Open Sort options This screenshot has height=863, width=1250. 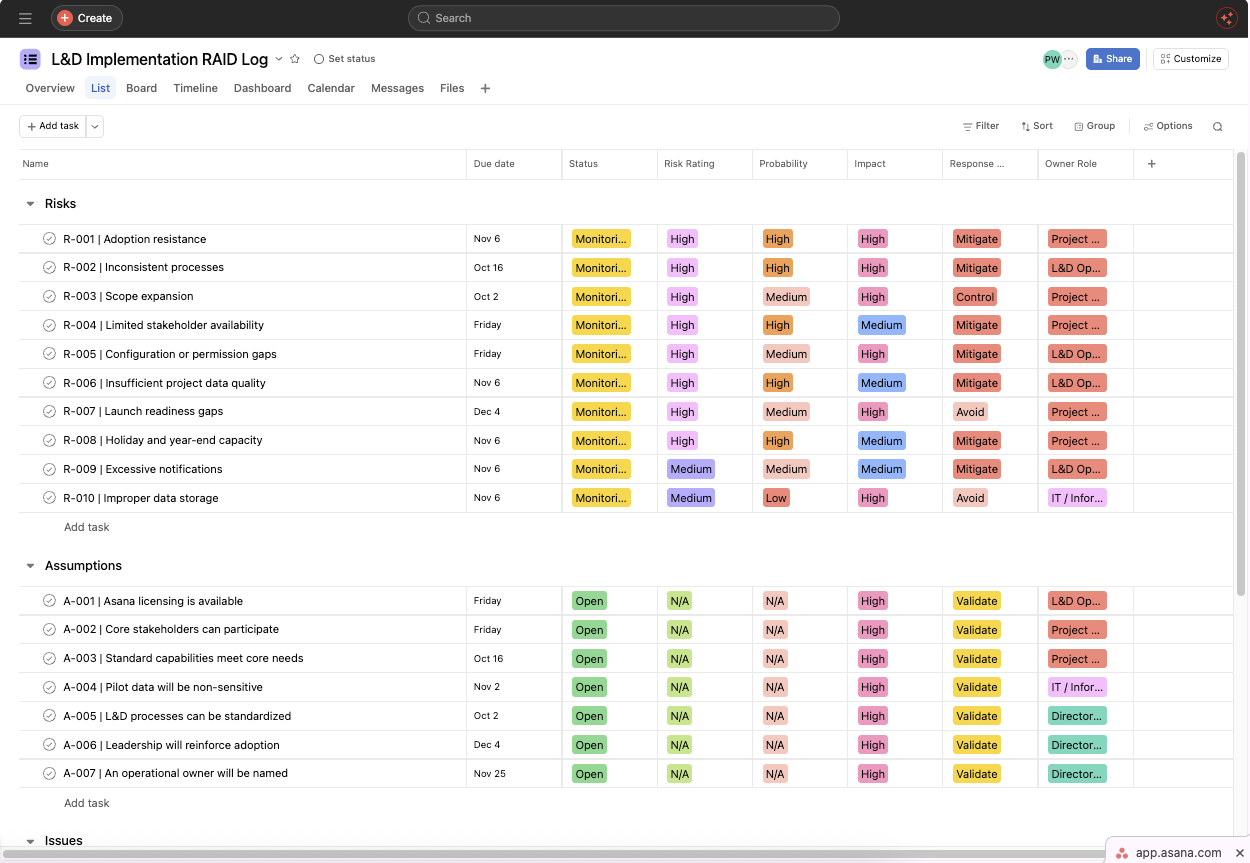[x=1036, y=126]
